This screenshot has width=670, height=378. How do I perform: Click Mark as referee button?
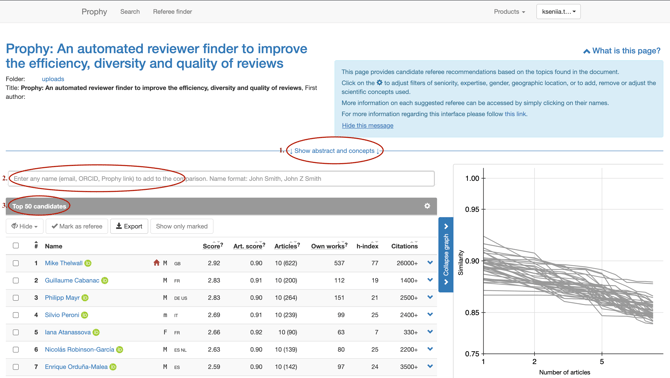click(77, 226)
